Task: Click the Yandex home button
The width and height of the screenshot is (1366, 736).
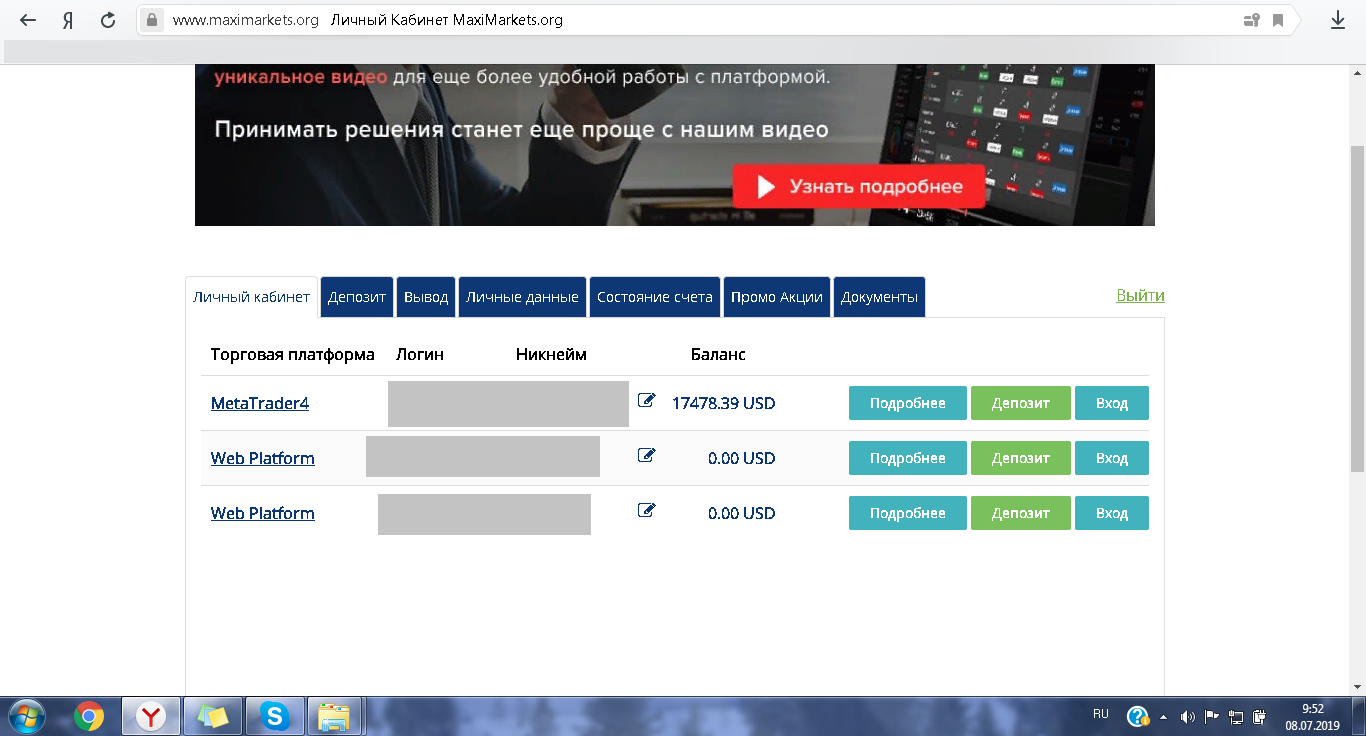Action: tap(68, 20)
